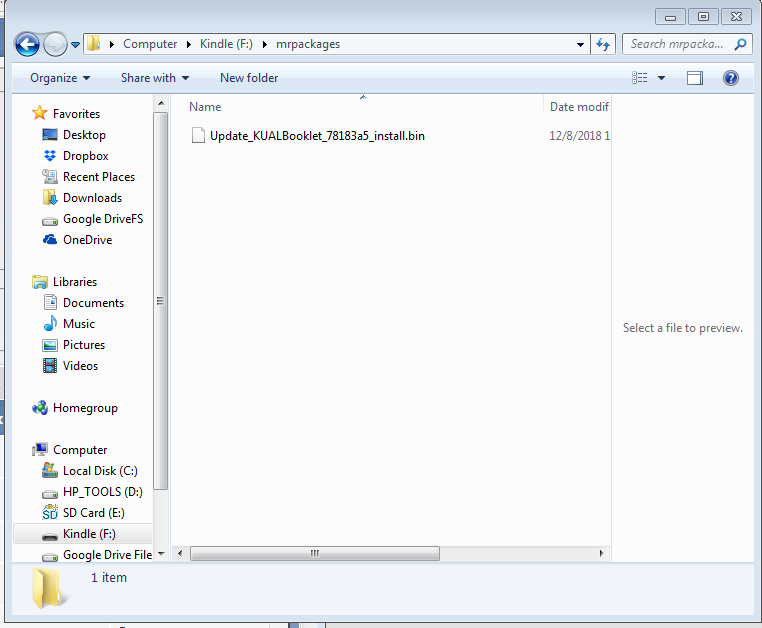Viewport: 762px width, 628px height.
Task: Open Downloads in Favorites
Action: 92,198
